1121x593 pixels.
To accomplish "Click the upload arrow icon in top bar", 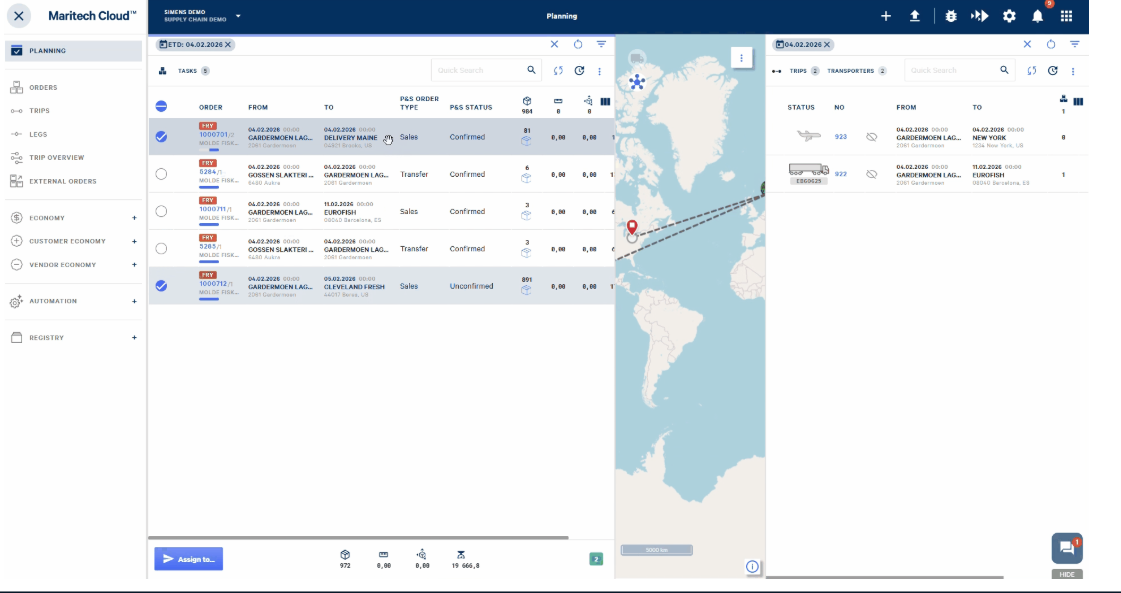I will (914, 16).
